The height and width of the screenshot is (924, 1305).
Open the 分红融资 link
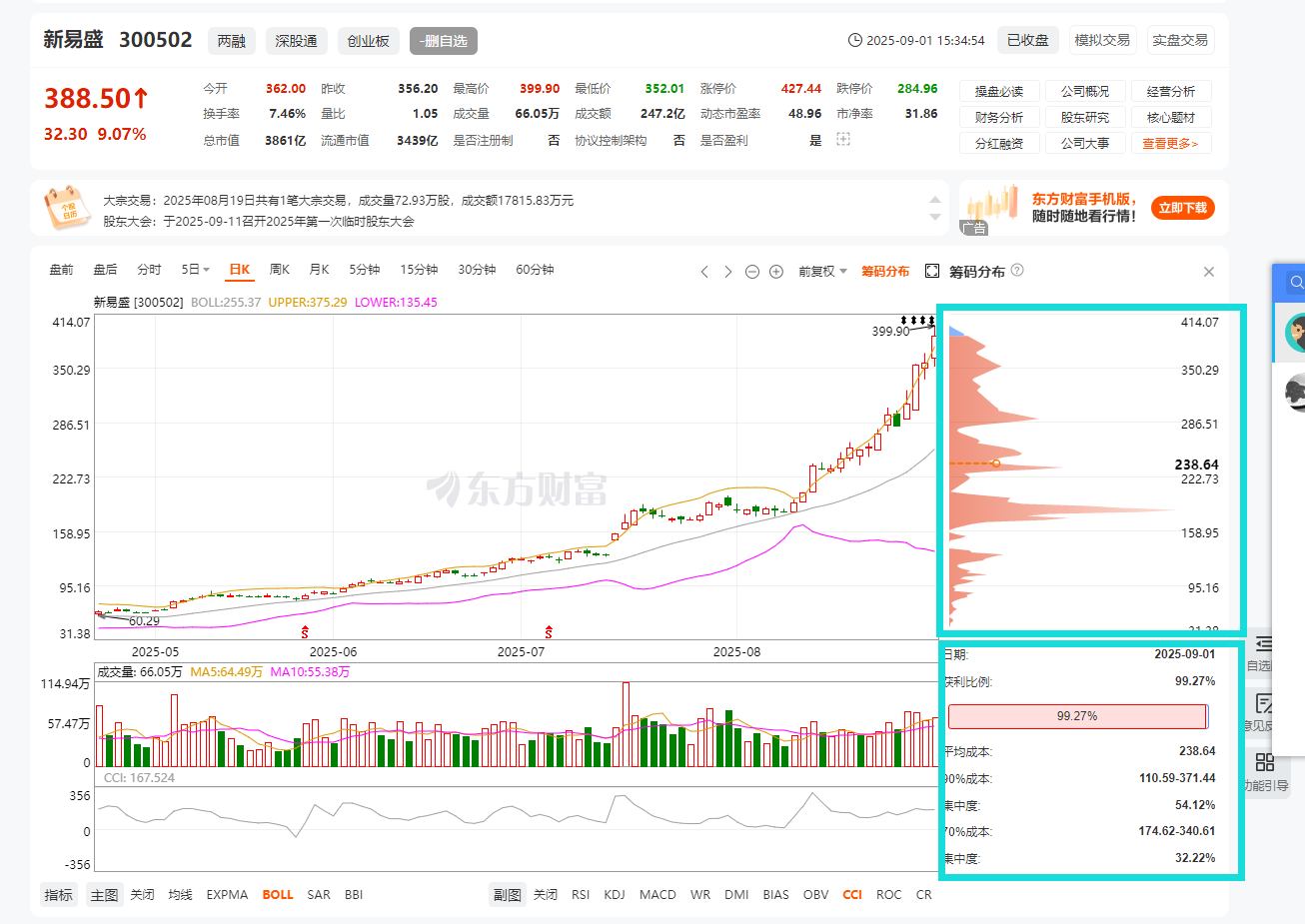point(999,143)
